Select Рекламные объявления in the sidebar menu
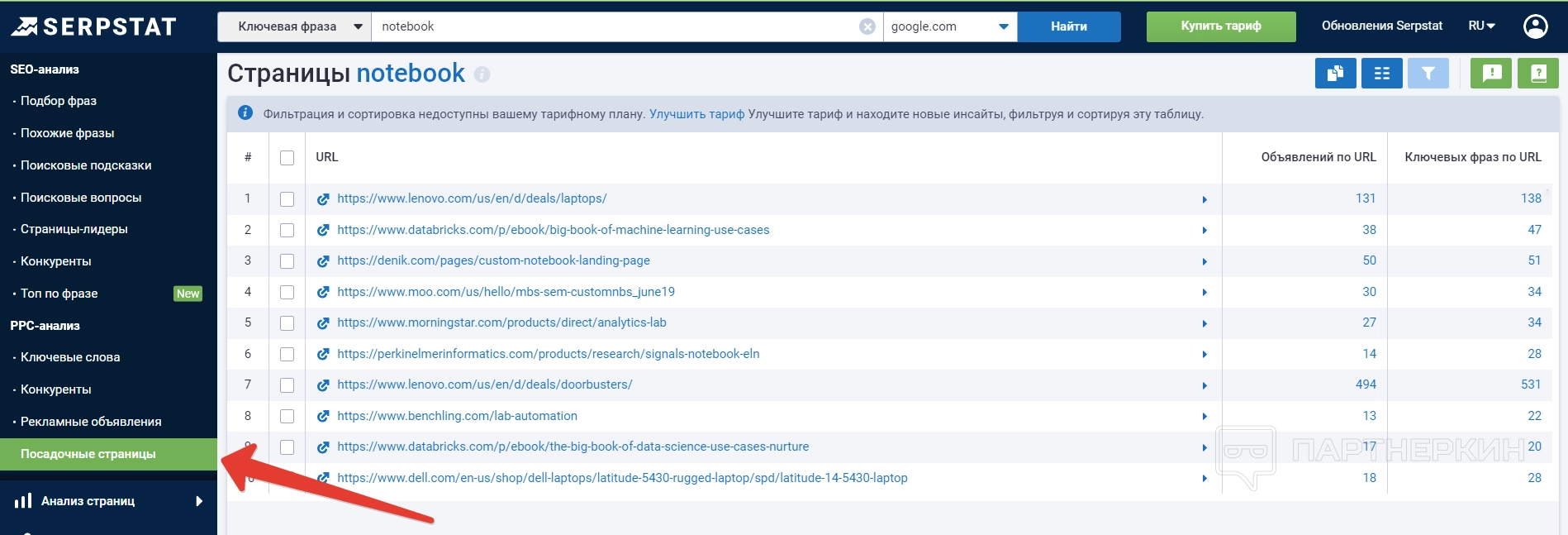The height and width of the screenshot is (535, 1568). click(91, 422)
